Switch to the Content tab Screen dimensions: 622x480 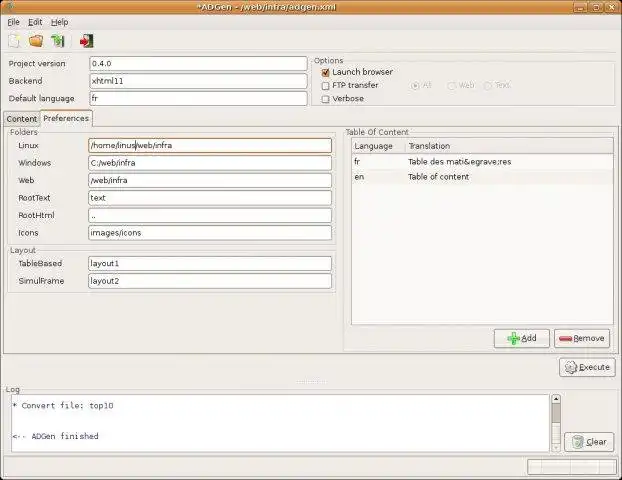[x=21, y=119]
